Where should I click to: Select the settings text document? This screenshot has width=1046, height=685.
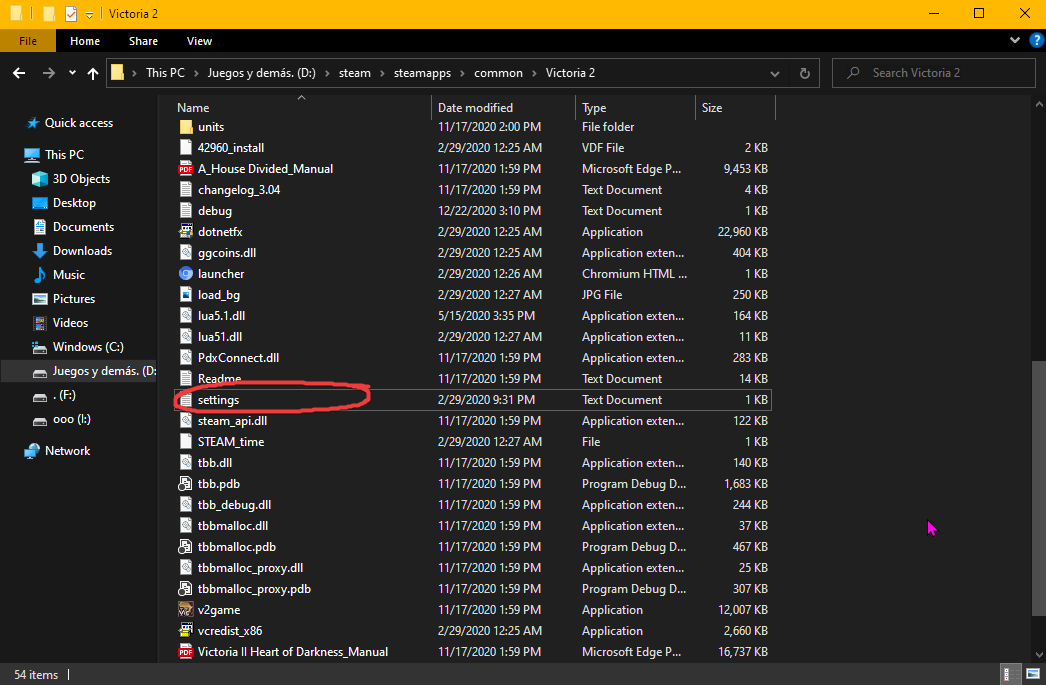[x=218, y=400]
